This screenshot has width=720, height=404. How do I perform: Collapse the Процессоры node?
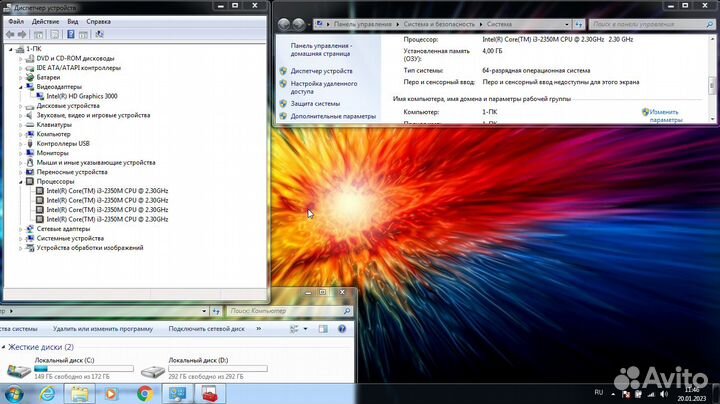tap(21, 182)
